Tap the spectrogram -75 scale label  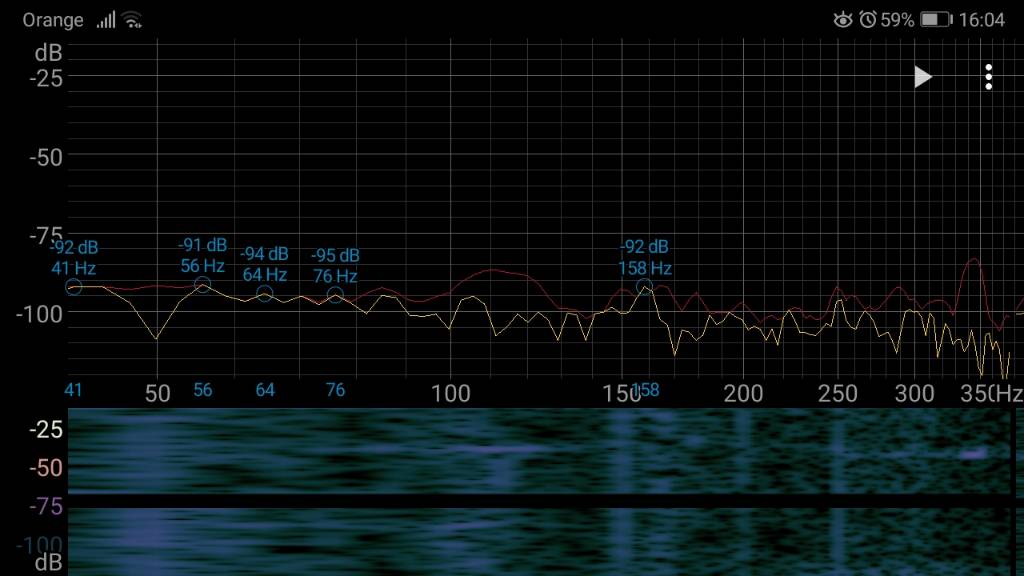point(46,506)
